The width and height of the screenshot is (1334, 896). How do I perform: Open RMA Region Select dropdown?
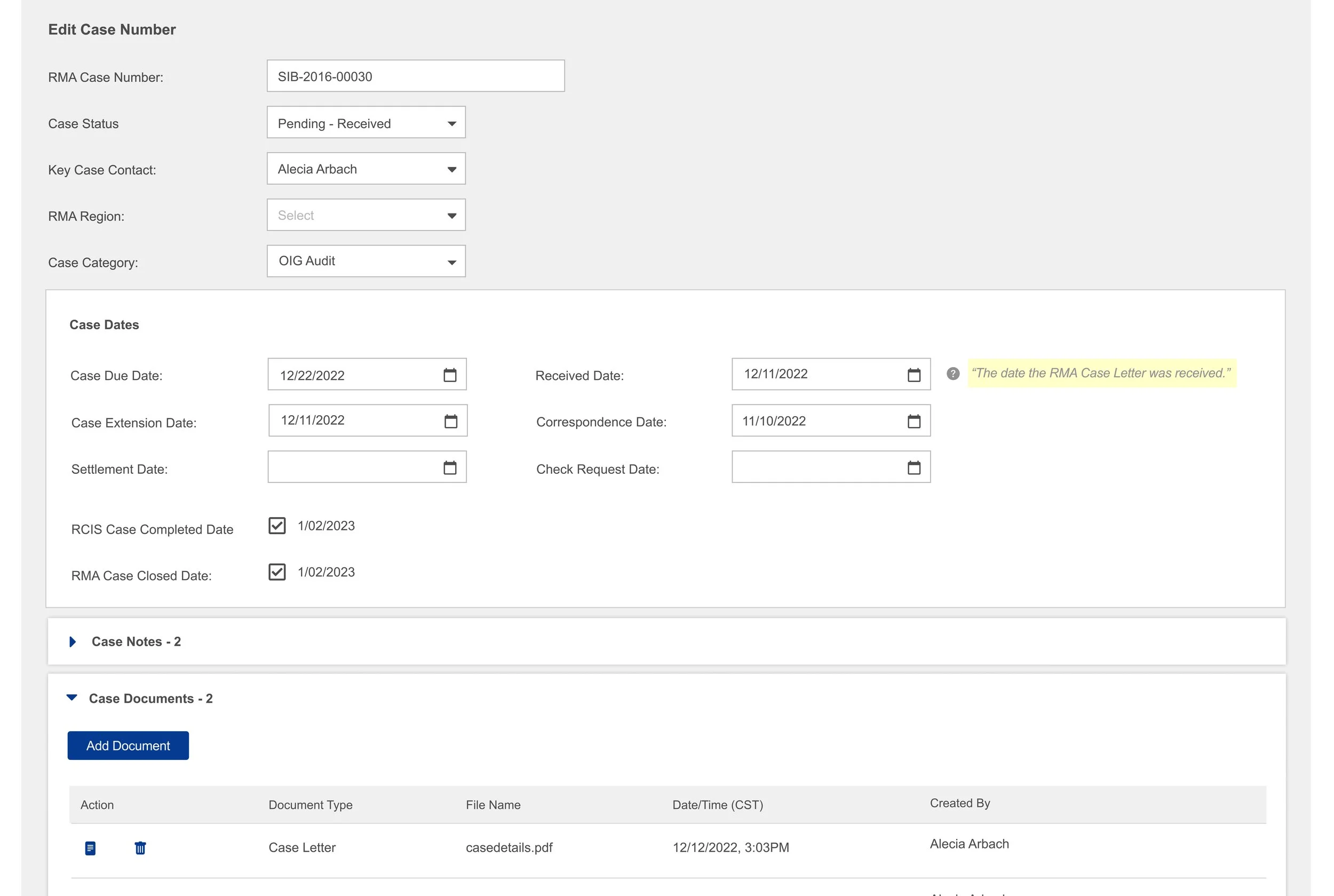[366, 215]
